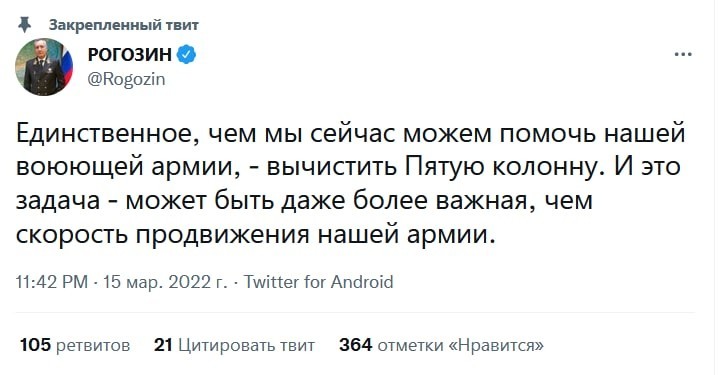This screenshot has width=722, height=375.
Task: Click the @Rogozin handle
Action: click(x=126, y=79)
